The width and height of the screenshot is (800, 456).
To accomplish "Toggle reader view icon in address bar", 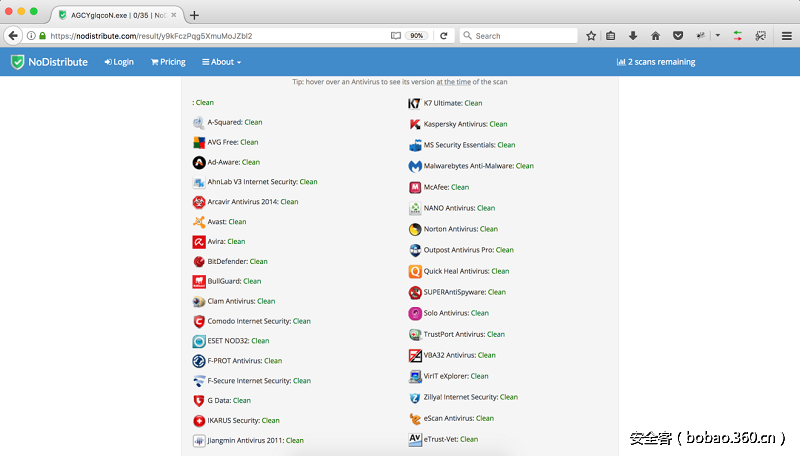I will [396, 35].
